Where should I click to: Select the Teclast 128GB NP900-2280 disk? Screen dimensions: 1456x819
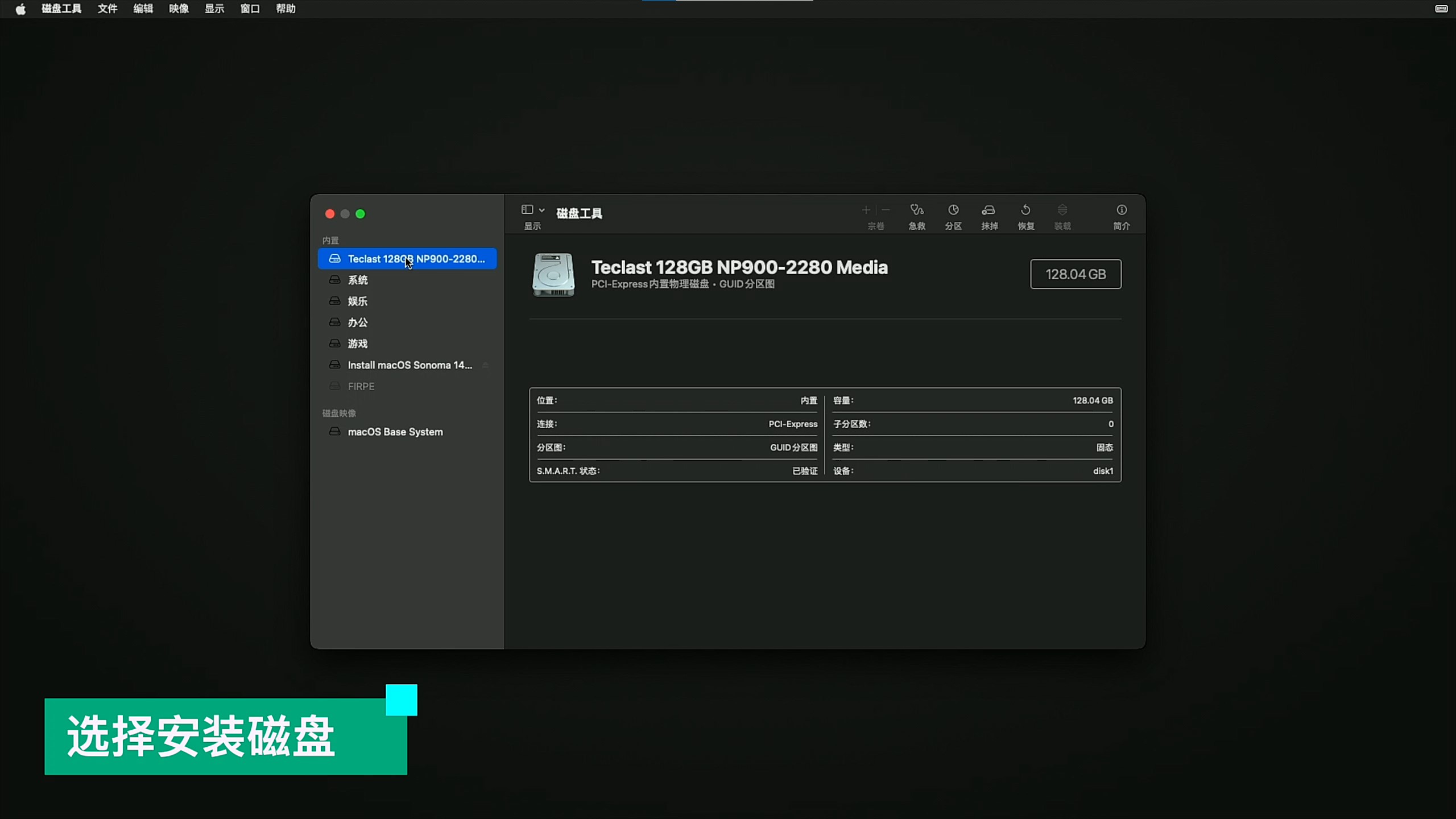pos(415,259)
